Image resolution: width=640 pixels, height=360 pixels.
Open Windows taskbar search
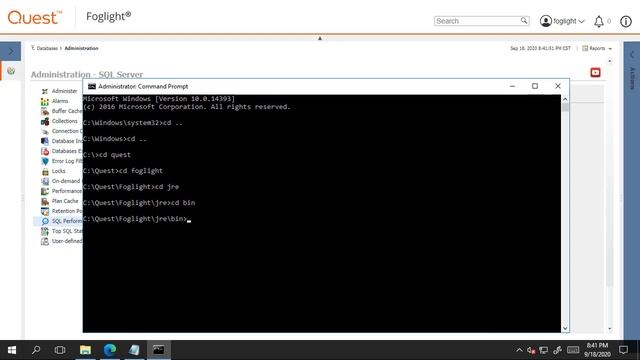click(36, 350)
